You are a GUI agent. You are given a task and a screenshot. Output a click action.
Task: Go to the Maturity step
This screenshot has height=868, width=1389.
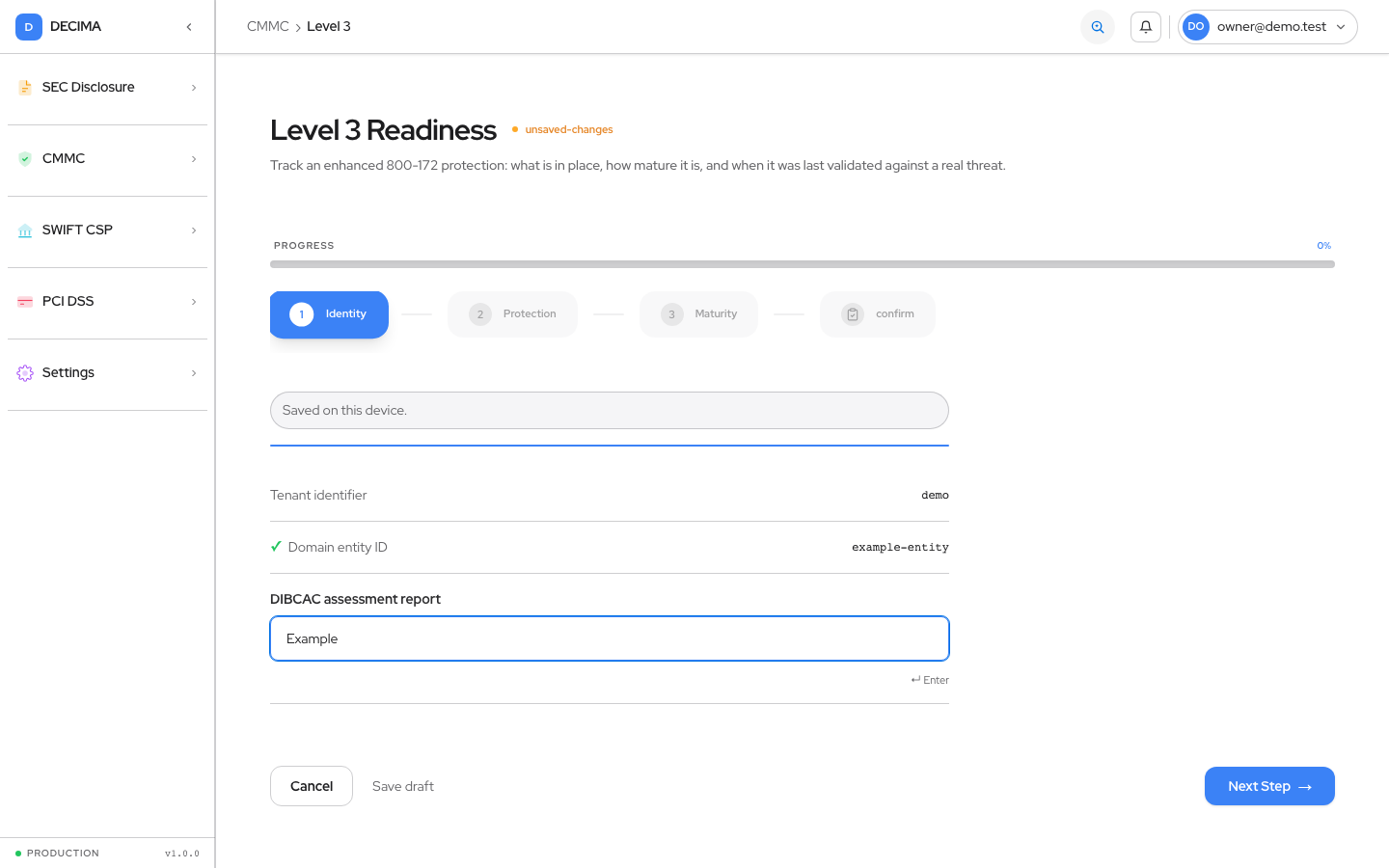[698, 314]
